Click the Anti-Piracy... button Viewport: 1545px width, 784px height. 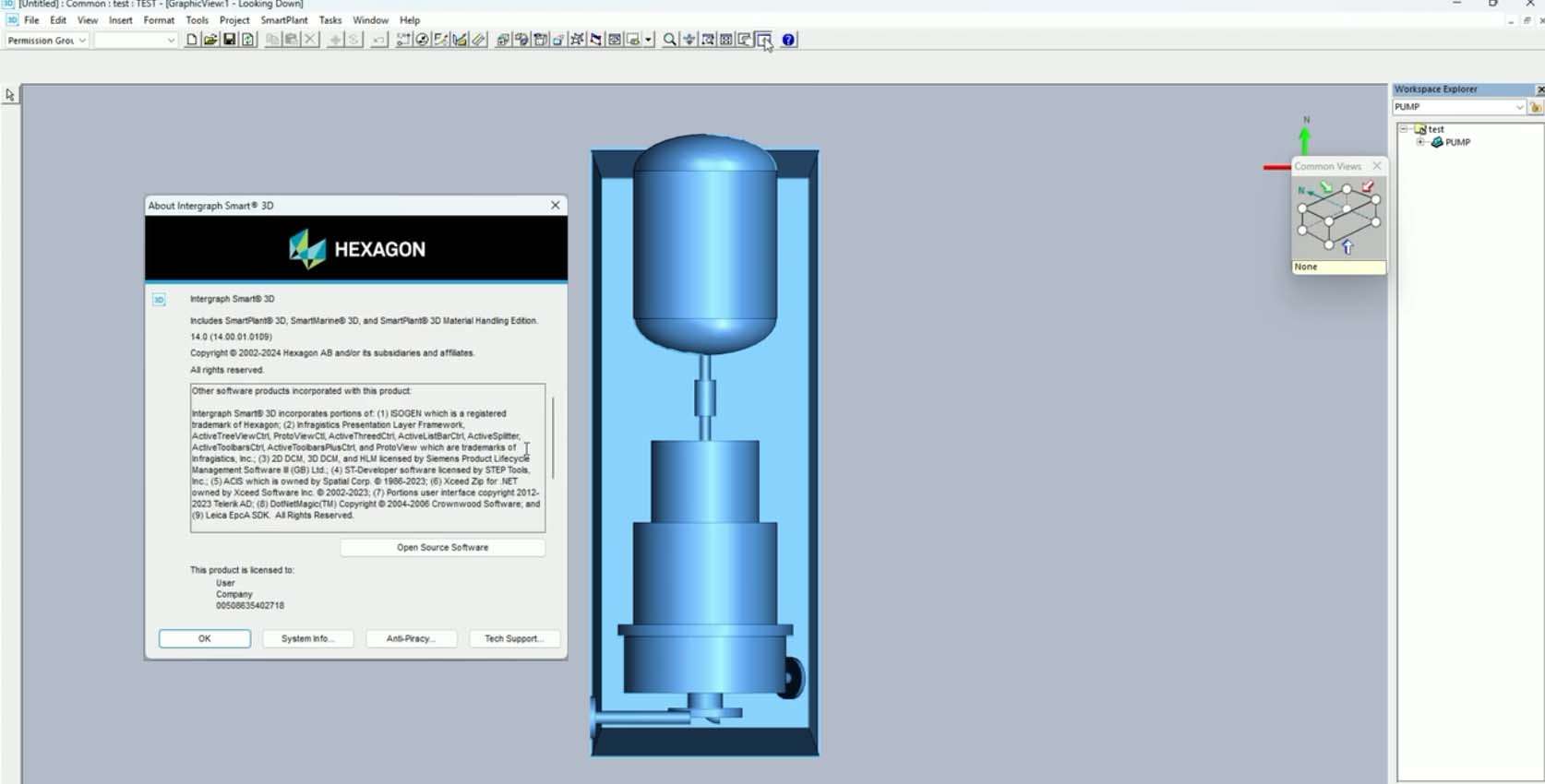(411, 638)
